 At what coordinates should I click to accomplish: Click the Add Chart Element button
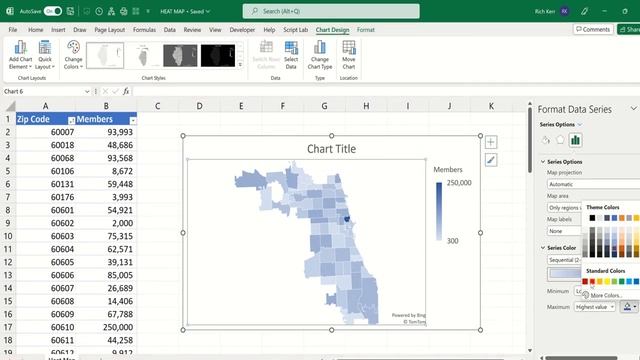pos(20,55)
